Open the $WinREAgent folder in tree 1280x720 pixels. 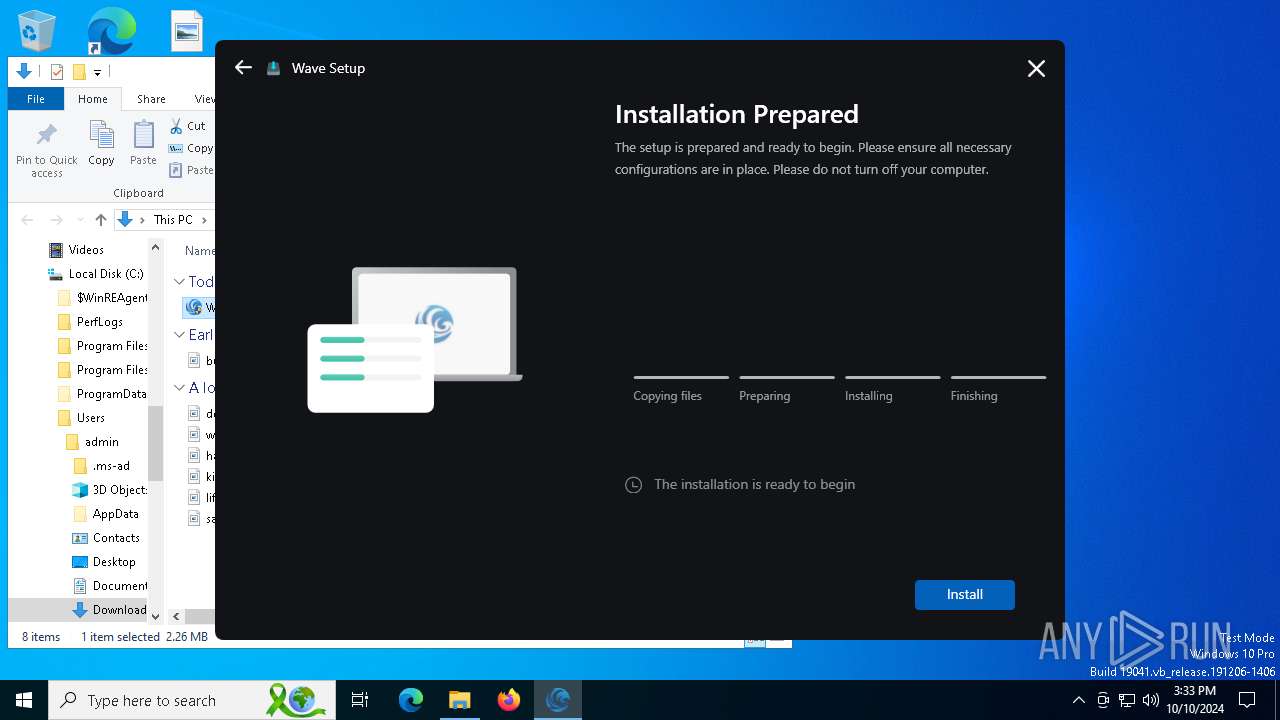click(102, 297)
